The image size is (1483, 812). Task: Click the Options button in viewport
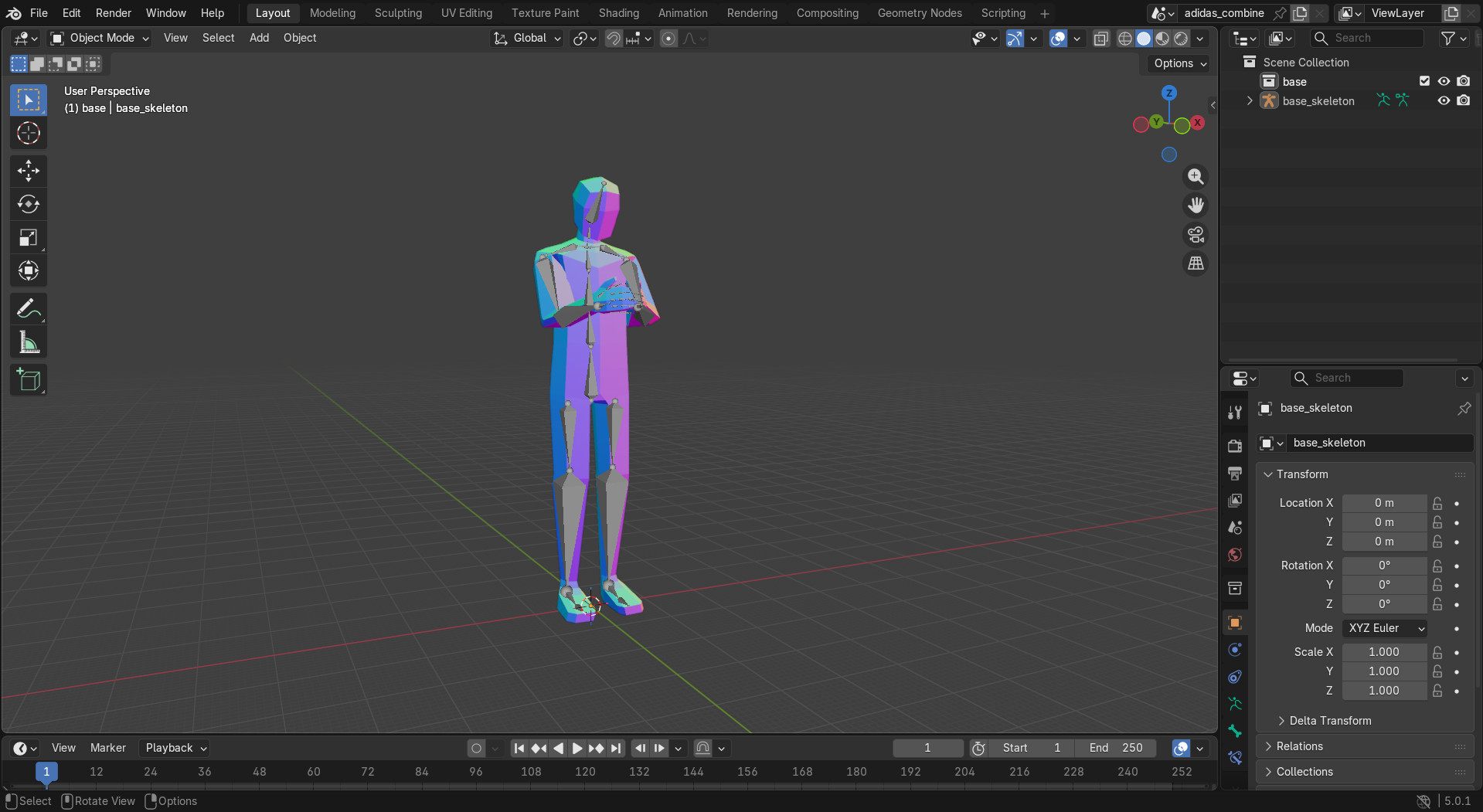[1179, 63]
